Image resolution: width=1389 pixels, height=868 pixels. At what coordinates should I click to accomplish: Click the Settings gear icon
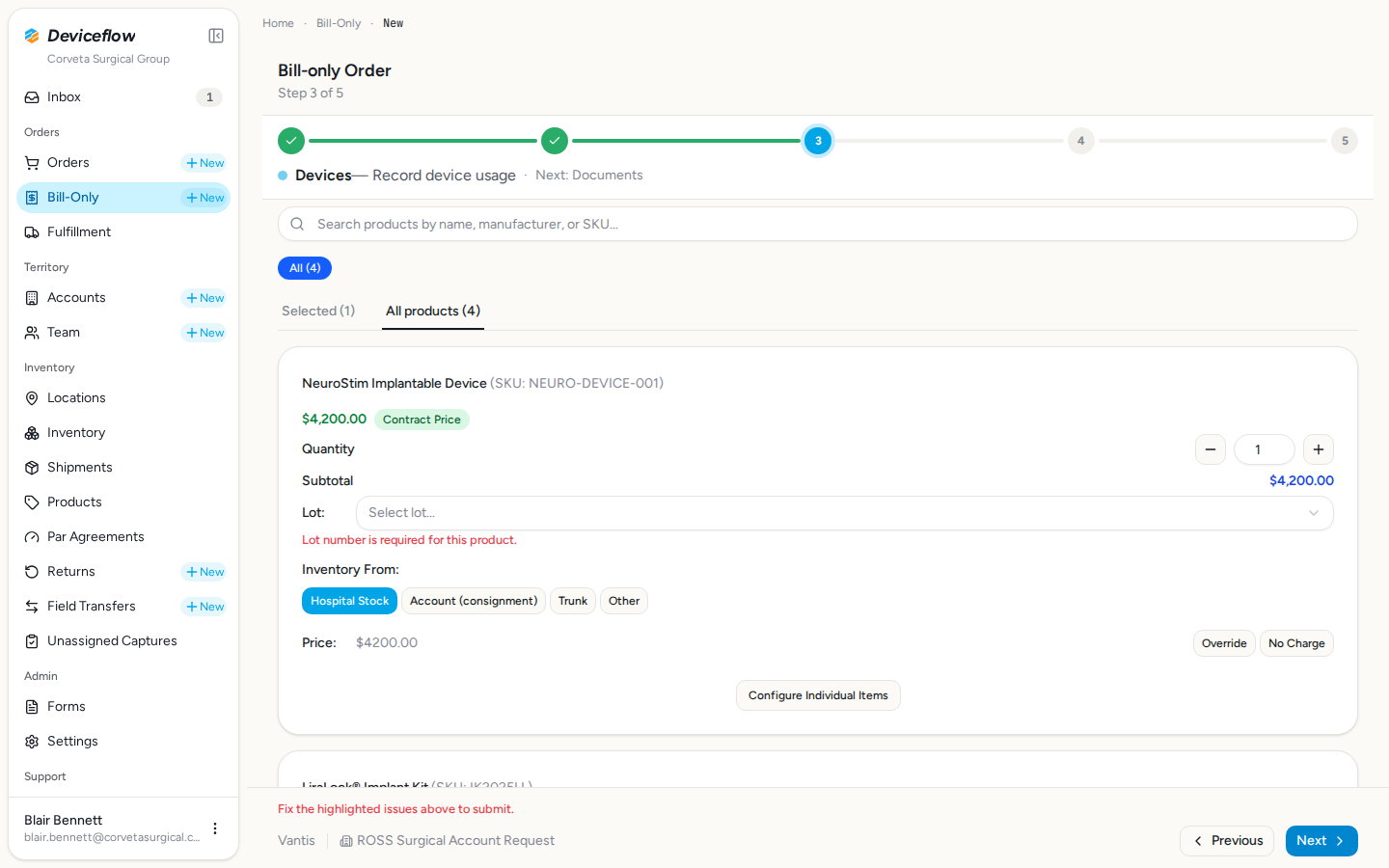tap(32, 742)
